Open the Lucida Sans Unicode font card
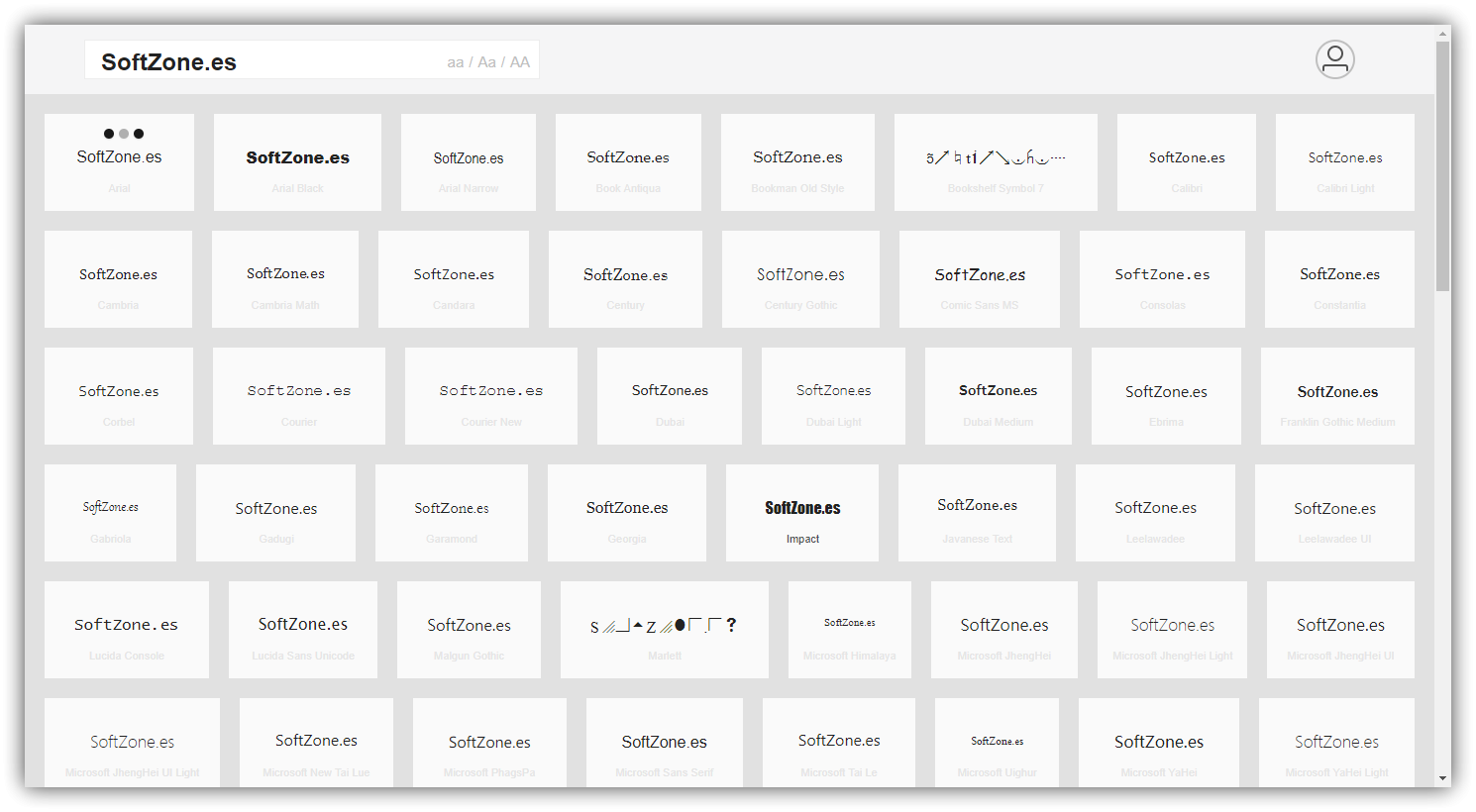 303,630
